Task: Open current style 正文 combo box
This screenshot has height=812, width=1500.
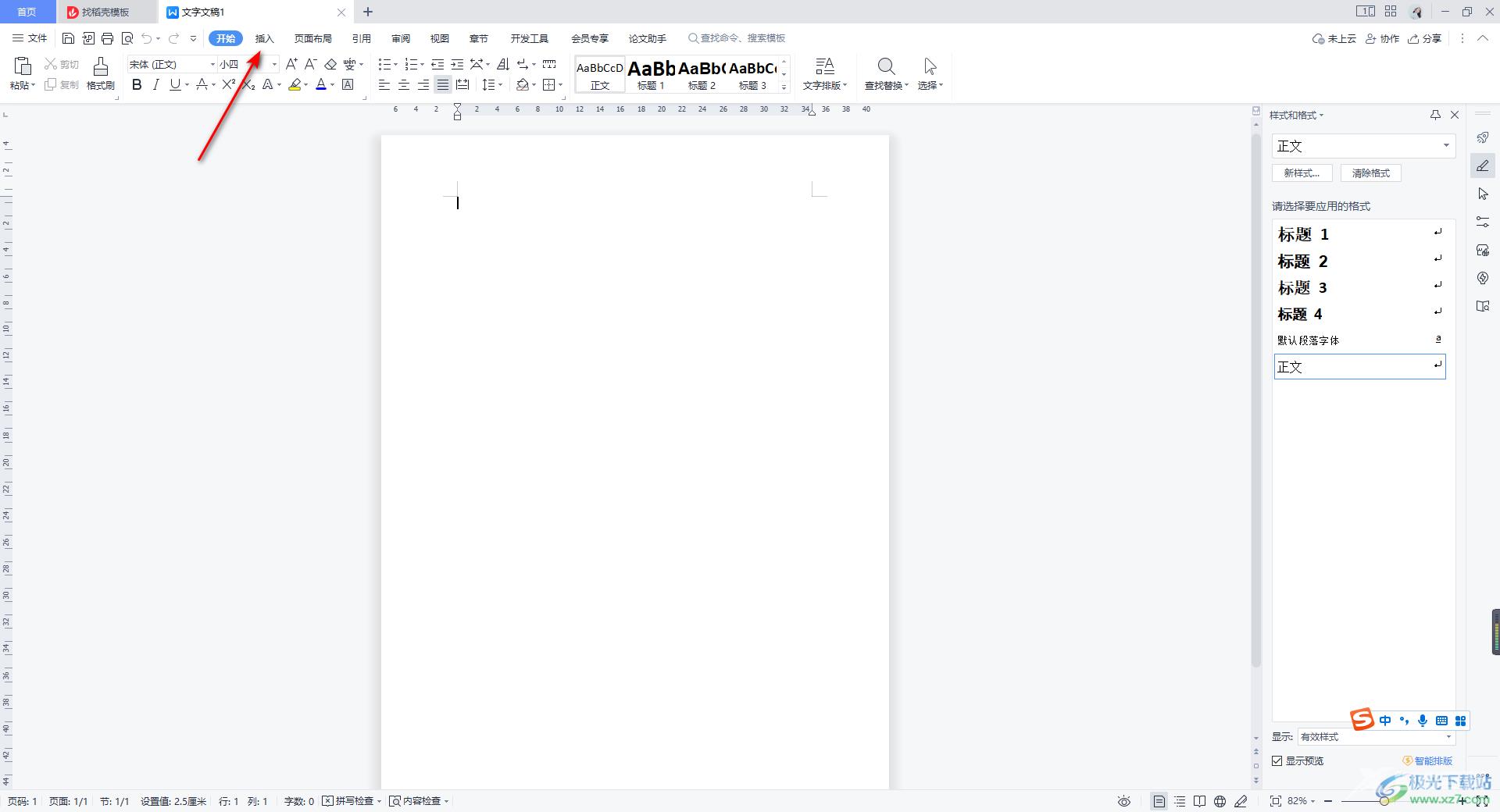Action: 1363,146
